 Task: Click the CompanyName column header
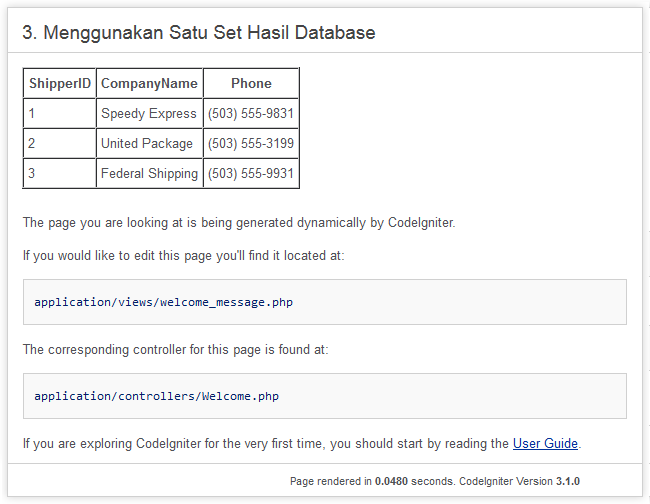[149, 83]
